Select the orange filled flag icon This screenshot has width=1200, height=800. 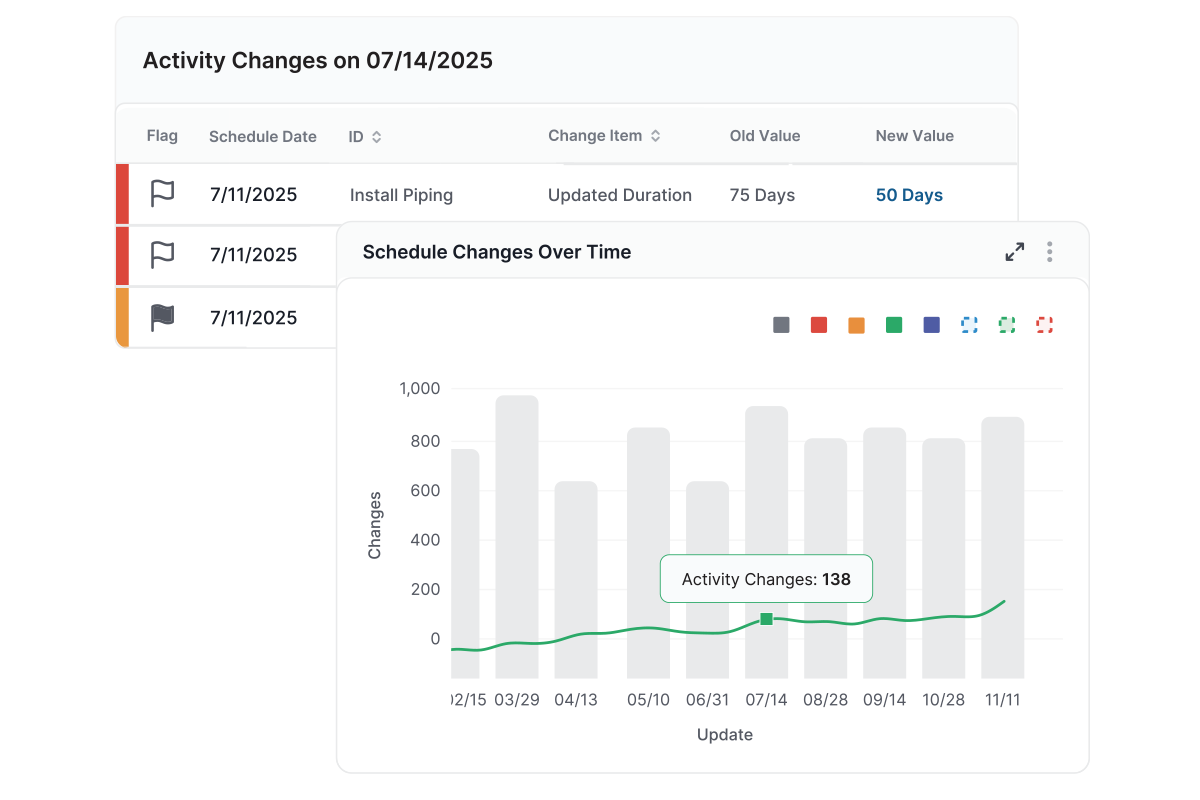click(162, 317)
